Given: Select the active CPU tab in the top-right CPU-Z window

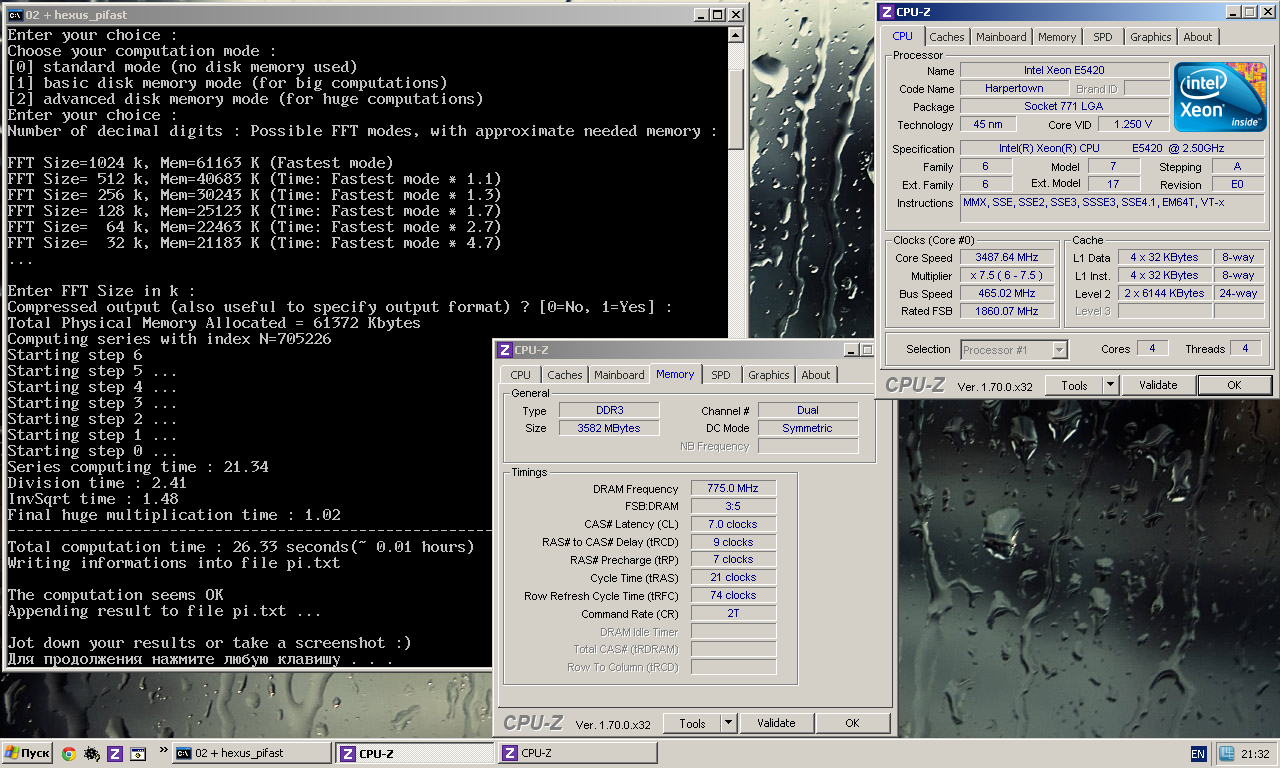Looking at the screenshot, I should point(902,36).
